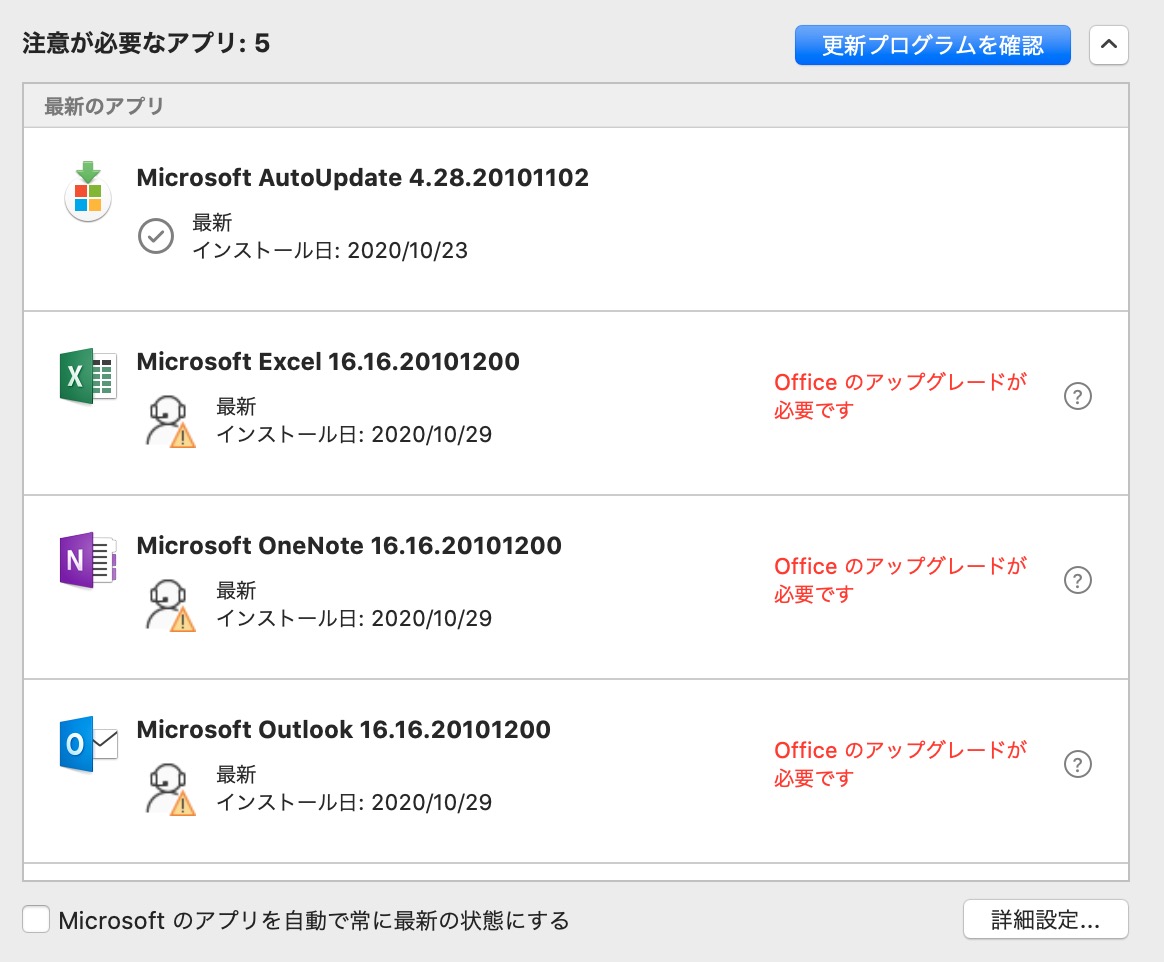Click the support warning icon under Outlook
Viewport: 1164px width, 962px height.
click(170, 789)
